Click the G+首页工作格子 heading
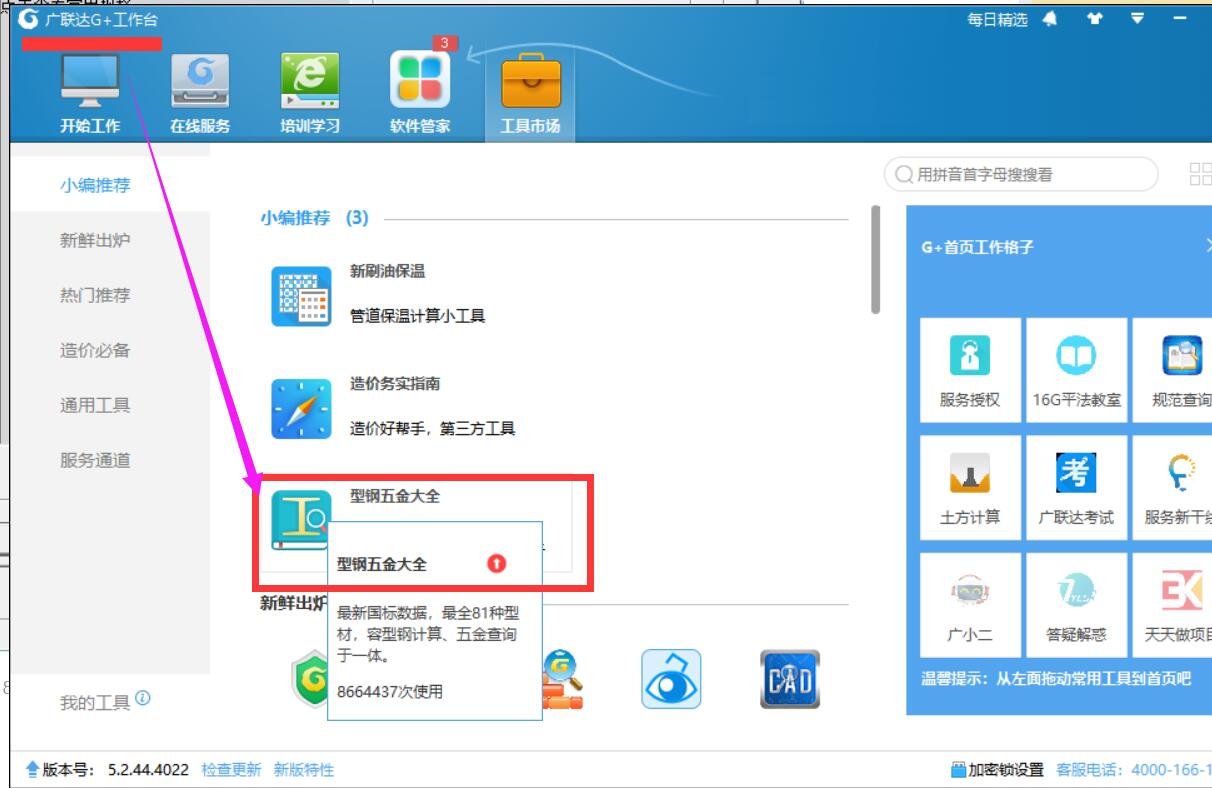The width and height of the screenshot is (1212, 788). (977, 247)
